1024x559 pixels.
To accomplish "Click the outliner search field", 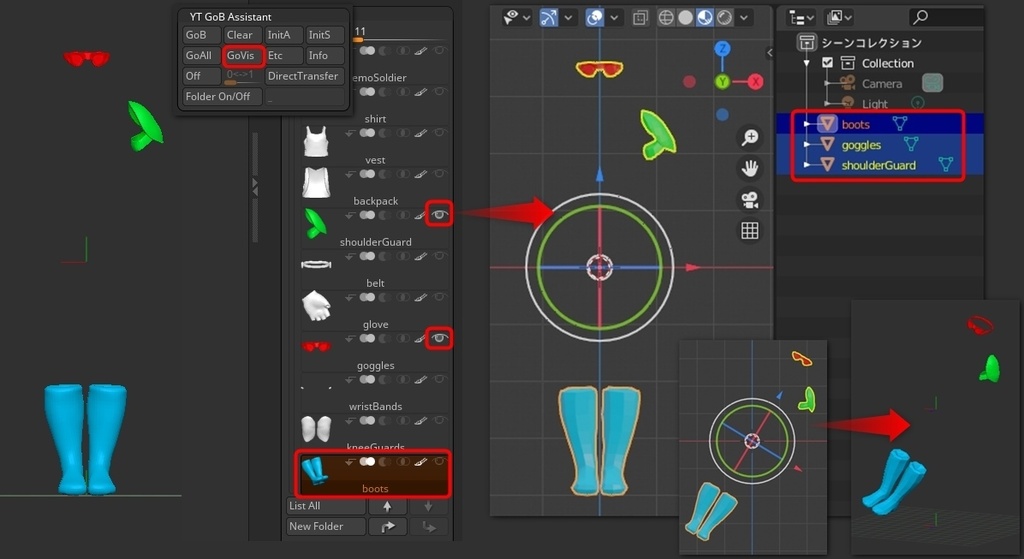I will tap(945, 17).
